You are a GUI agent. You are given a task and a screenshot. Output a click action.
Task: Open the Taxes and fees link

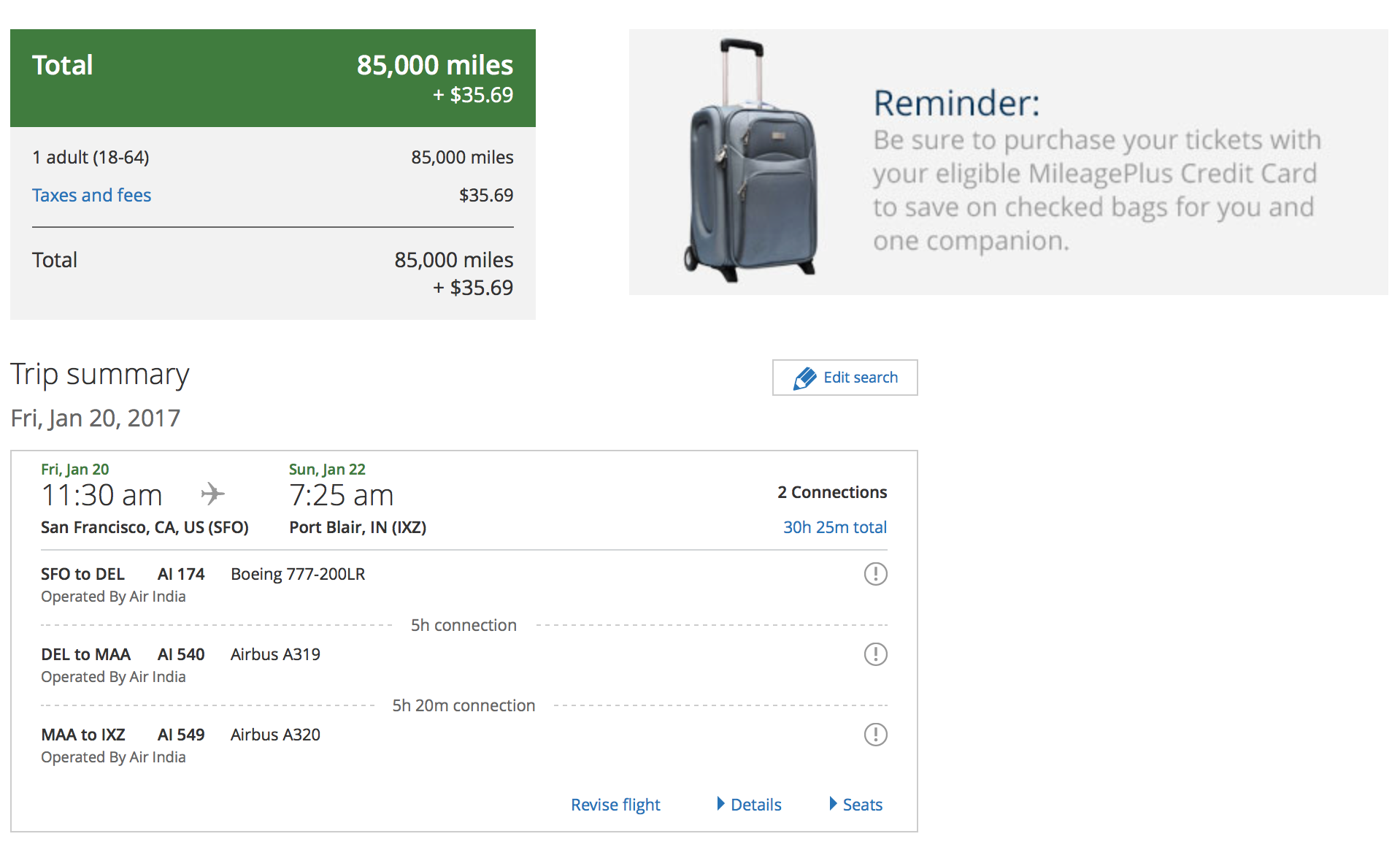tap(91, 195)
